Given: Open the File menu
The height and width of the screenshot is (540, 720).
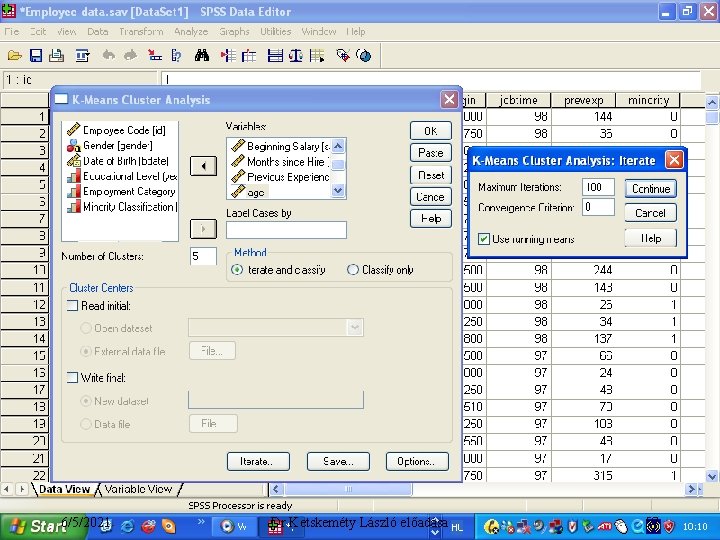Looking at the screenshot, I should (x=11, y=32).
